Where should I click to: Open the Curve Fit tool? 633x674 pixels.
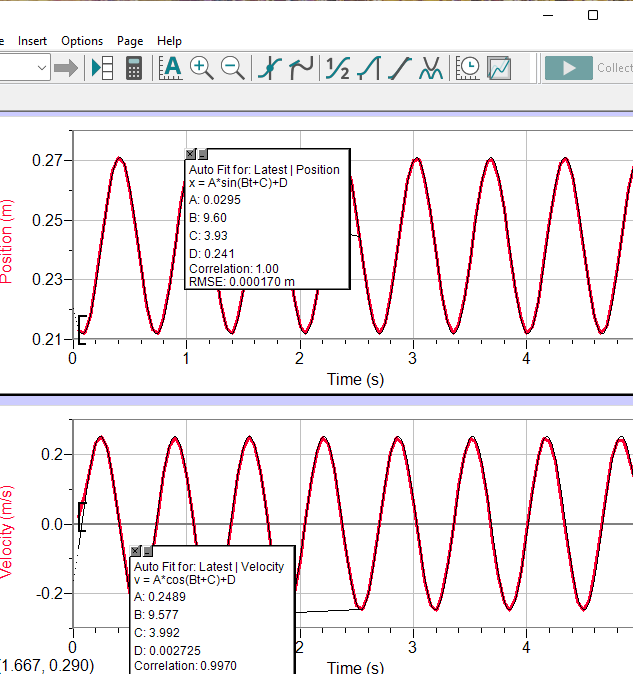point(431,68)
